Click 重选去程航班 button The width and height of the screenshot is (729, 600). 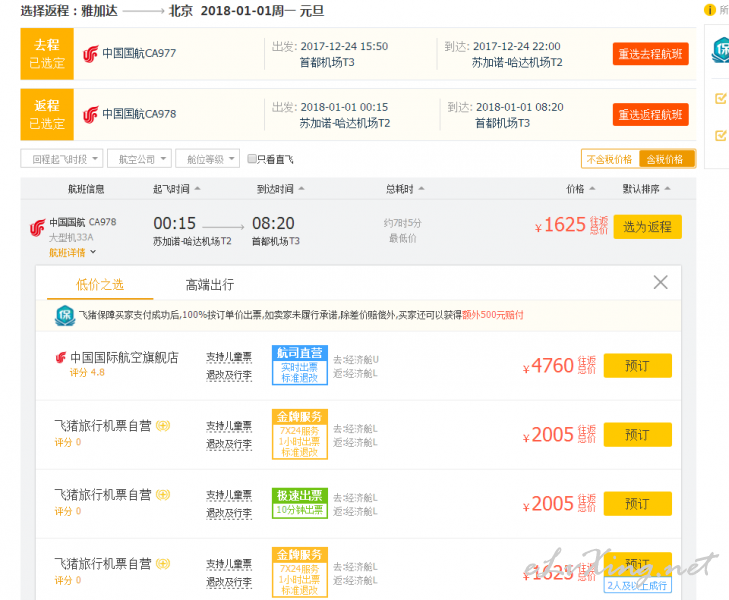pyautogui.click(x=650, y=54)
